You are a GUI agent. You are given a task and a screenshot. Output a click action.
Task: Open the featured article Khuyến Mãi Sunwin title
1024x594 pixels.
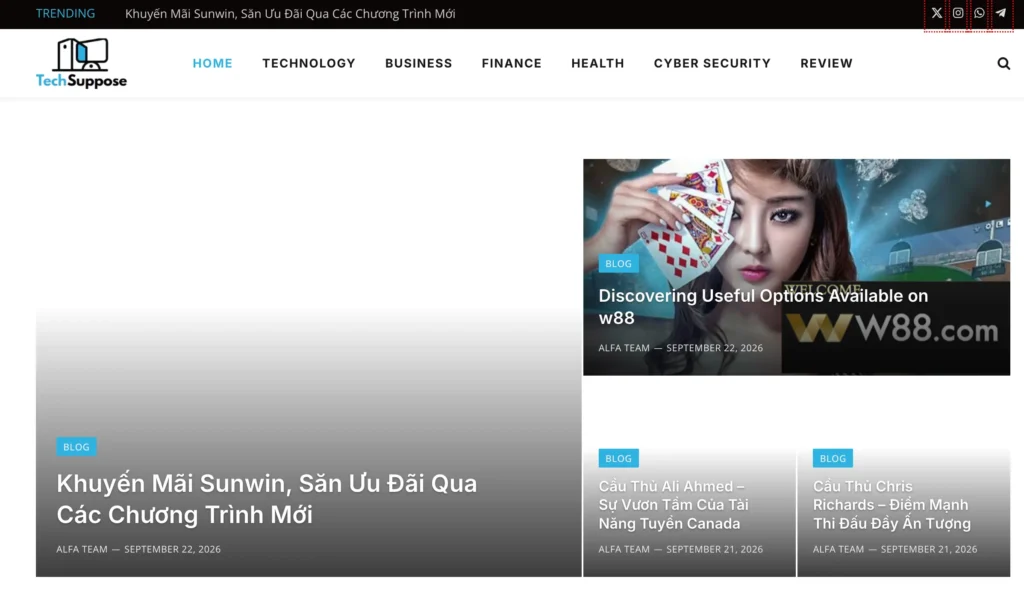coord(266,499)
